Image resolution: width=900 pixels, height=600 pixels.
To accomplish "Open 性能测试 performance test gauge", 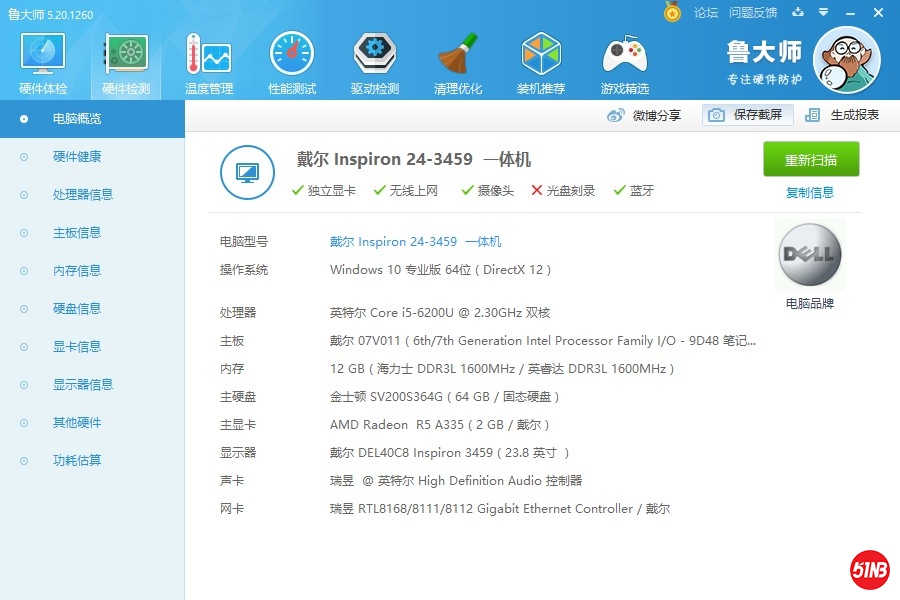I will click(292, 63).
